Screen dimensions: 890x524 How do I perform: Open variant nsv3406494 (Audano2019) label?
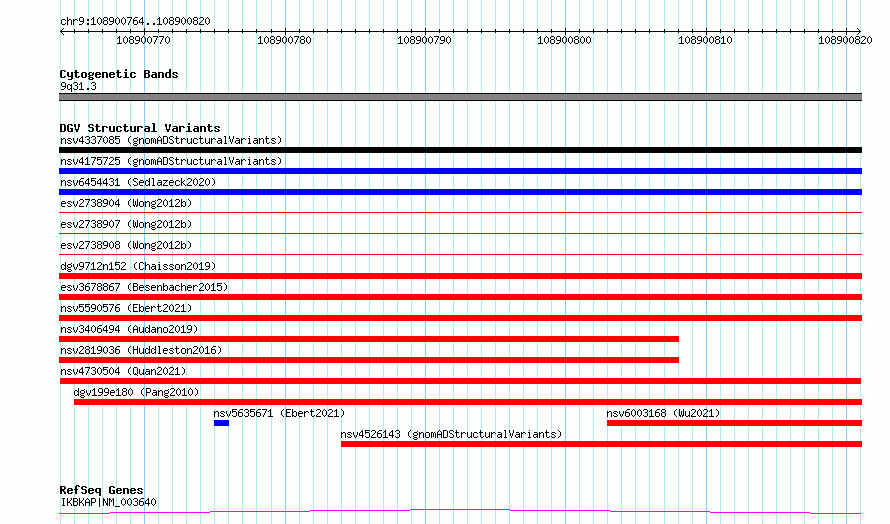(x=129, y=329)
